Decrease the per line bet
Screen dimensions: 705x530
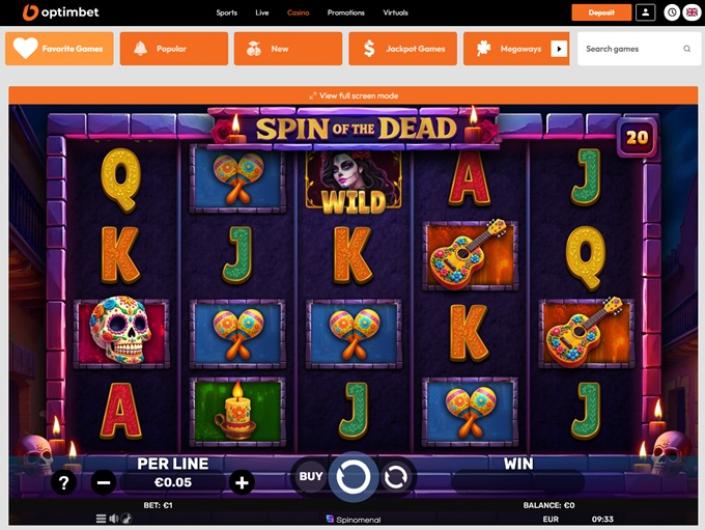pyautogui.click(x=103, y=482)
